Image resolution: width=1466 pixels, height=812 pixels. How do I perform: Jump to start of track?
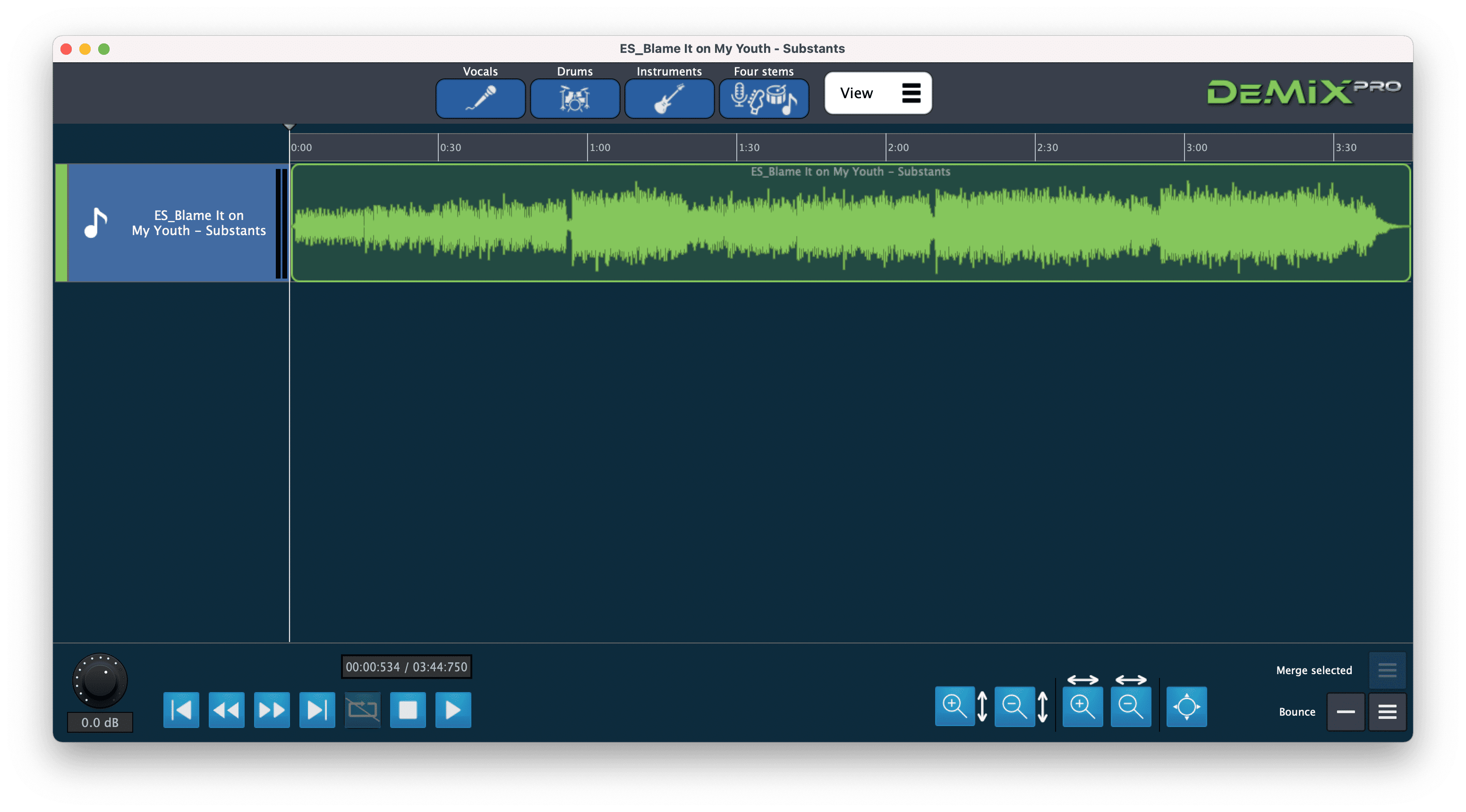[x=181, y=710]
